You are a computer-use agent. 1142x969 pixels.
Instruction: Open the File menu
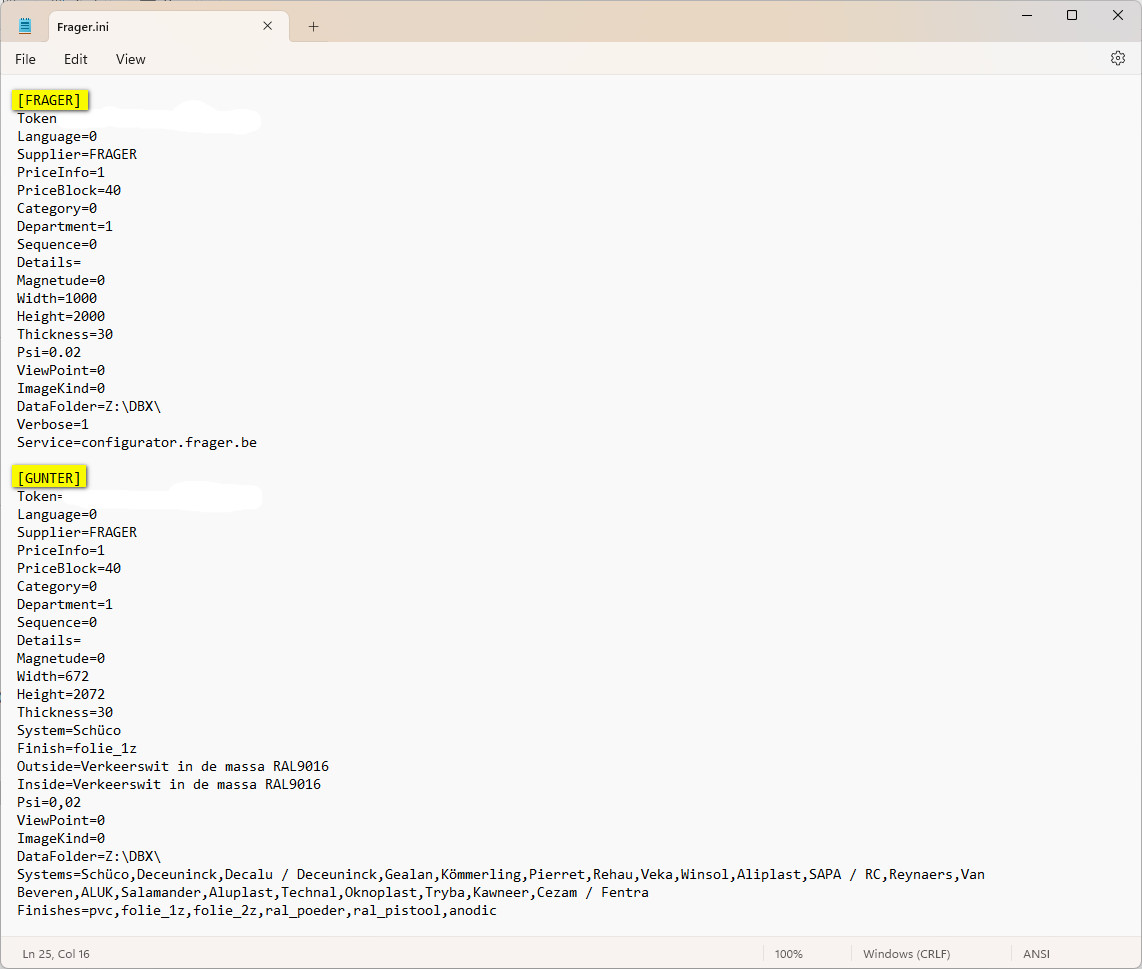[25, 59]
